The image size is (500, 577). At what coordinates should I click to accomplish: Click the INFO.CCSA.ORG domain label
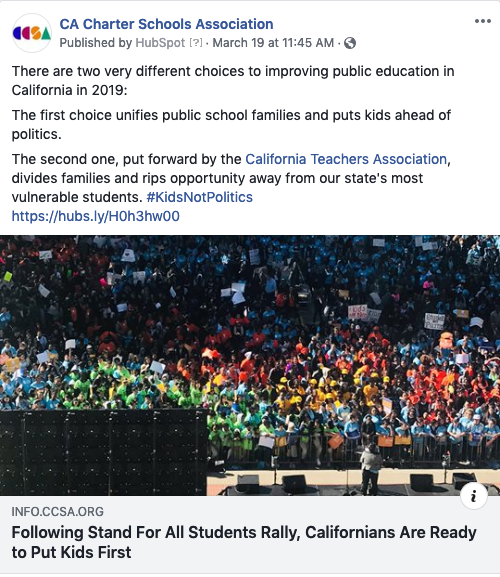(x=58, y=511)
